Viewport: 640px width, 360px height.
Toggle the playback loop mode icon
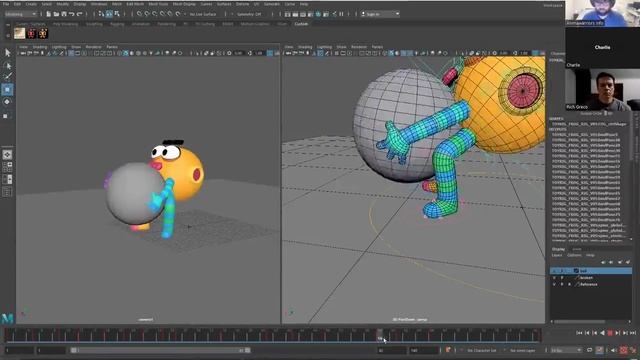tap(589, 350)
